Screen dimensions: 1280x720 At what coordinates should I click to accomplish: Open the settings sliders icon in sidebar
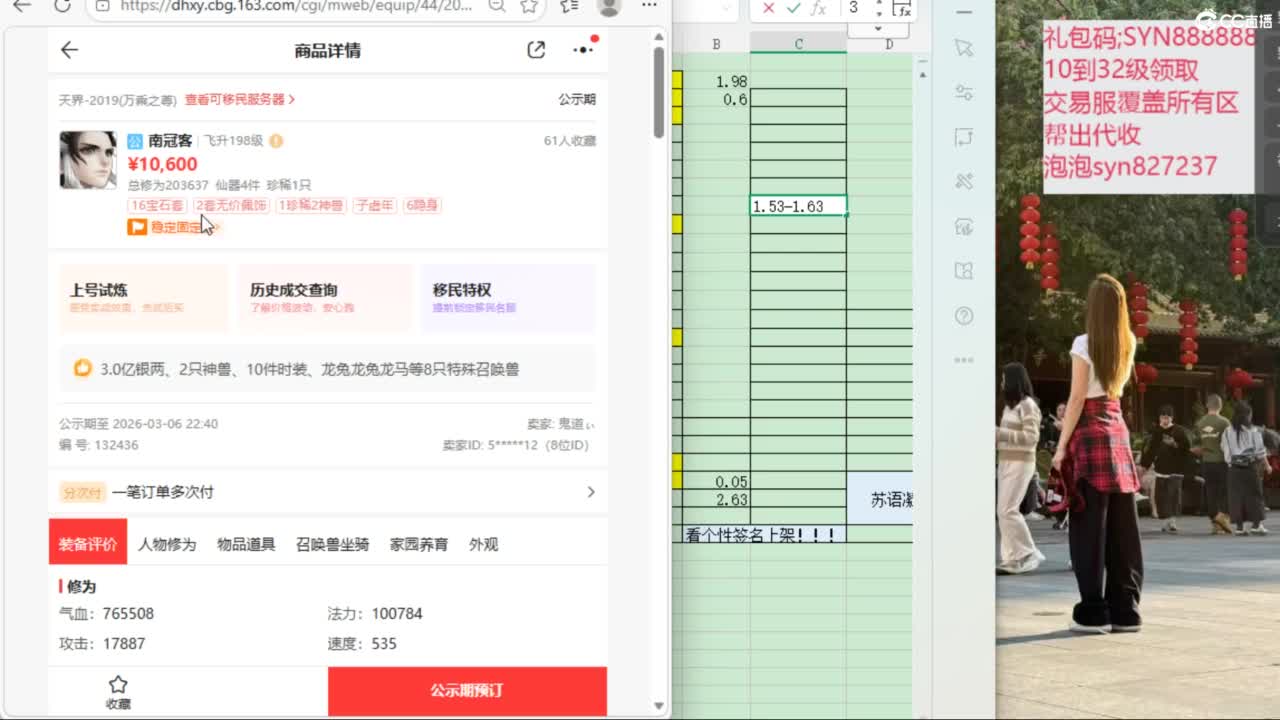coord(963,93)
